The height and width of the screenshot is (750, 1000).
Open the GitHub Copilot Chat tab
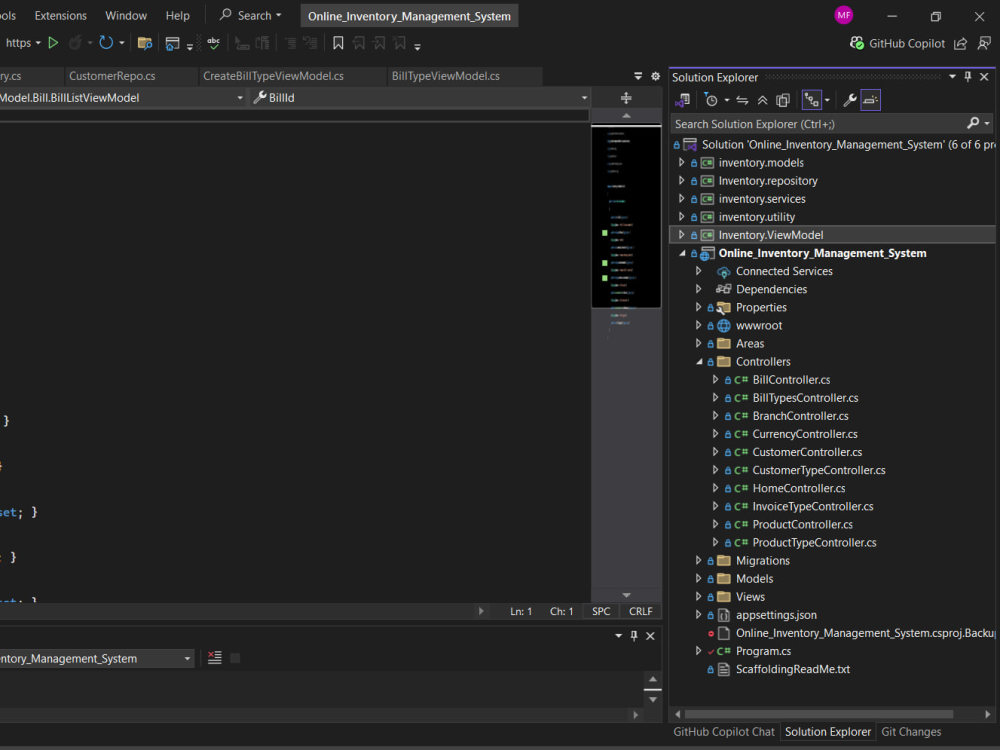coord(724,732)
